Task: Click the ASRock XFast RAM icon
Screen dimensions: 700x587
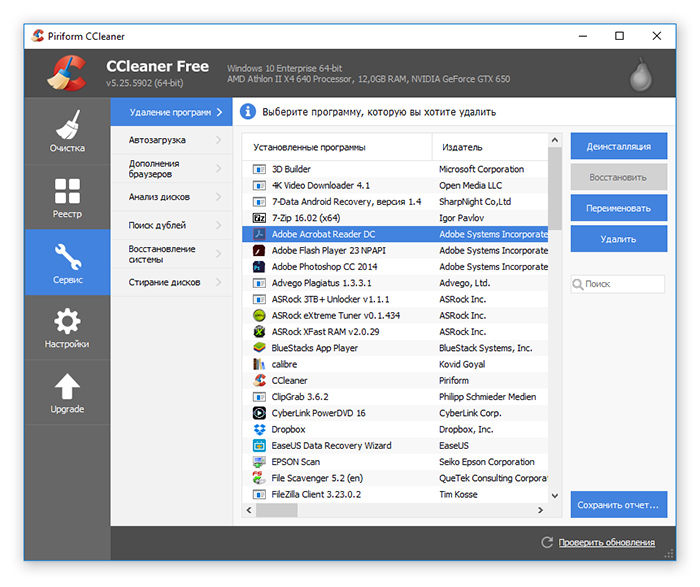Action: coord(259,332)
